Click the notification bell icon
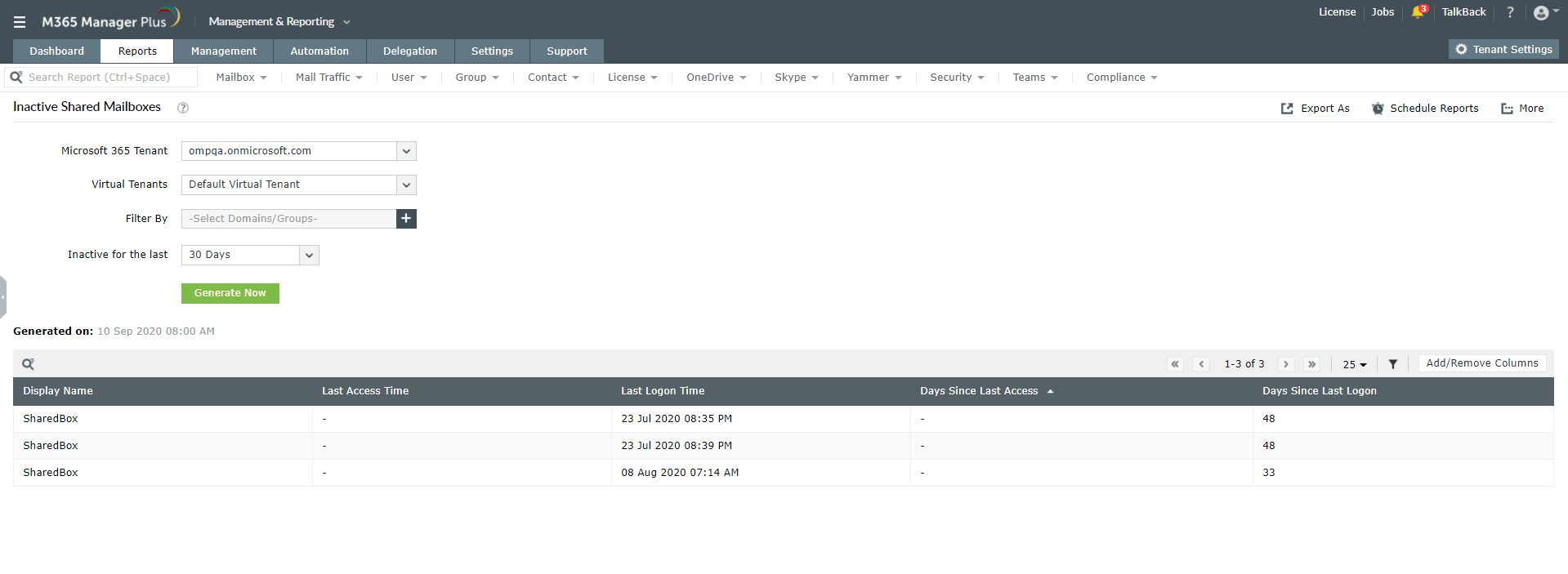Image resolution: width=1568 pixels, height=574 pixels. 1418,12
